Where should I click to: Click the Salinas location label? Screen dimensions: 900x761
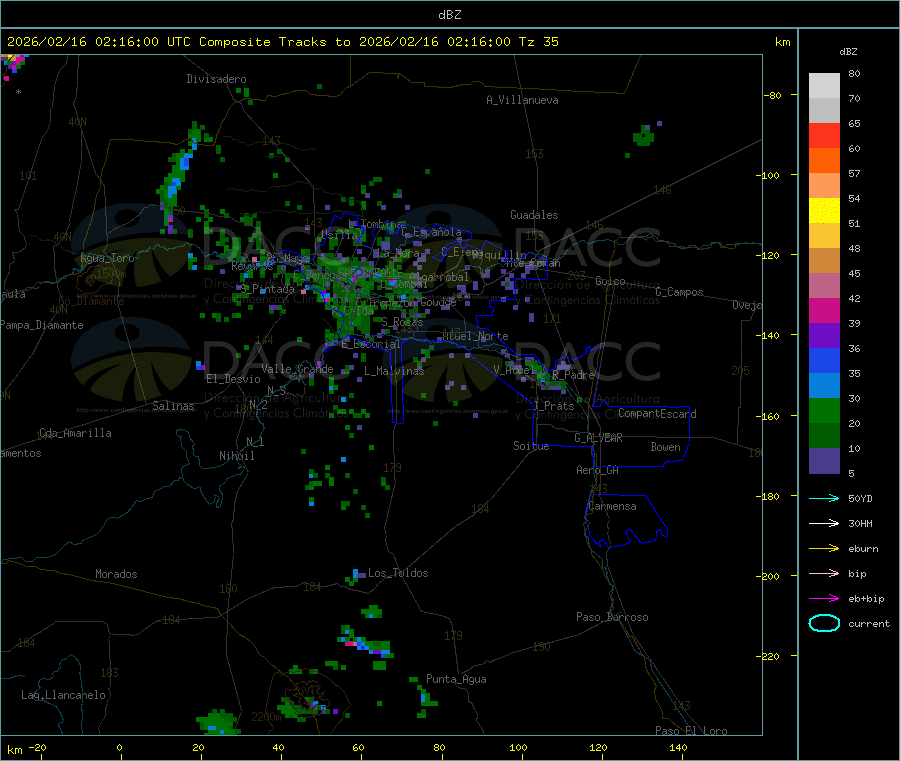pyautogui.click(x=173, y=406)
